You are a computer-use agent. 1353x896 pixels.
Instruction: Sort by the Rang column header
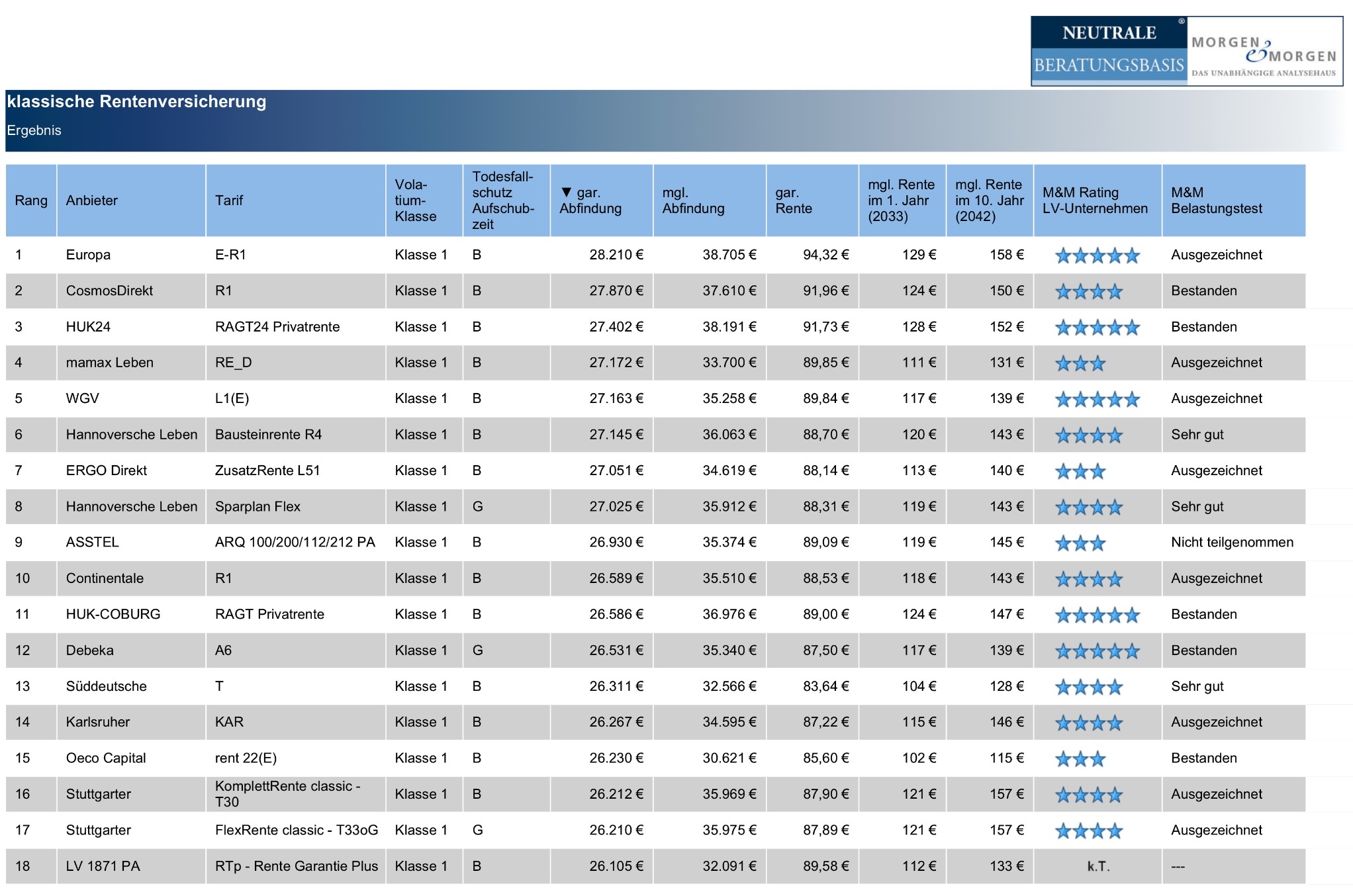click(x=31, y=201)
